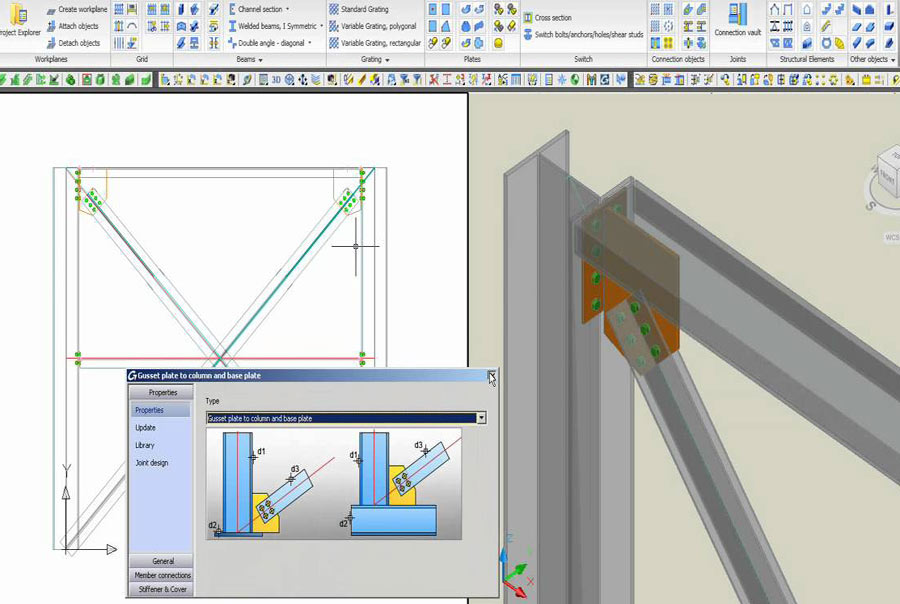
Task: Select Joint design in properties list
Action: (152, 462)
